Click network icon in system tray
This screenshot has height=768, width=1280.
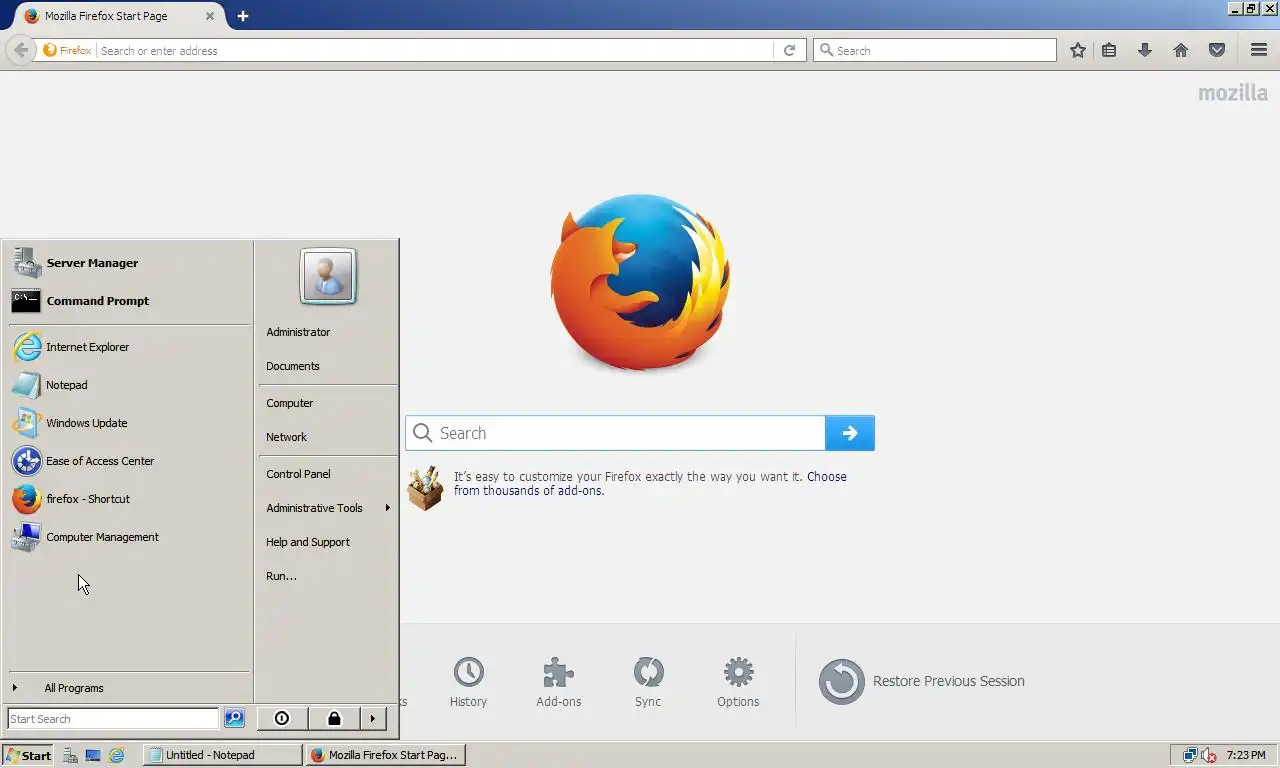1190,755
